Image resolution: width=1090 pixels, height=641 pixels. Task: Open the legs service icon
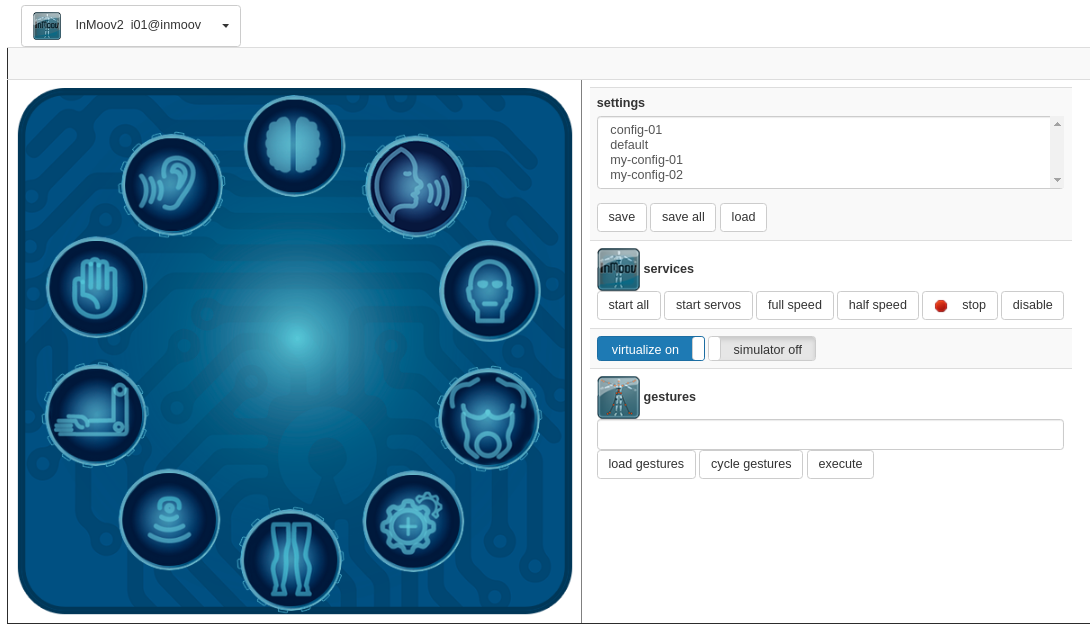pyautogui.click(x=291, y=560)
